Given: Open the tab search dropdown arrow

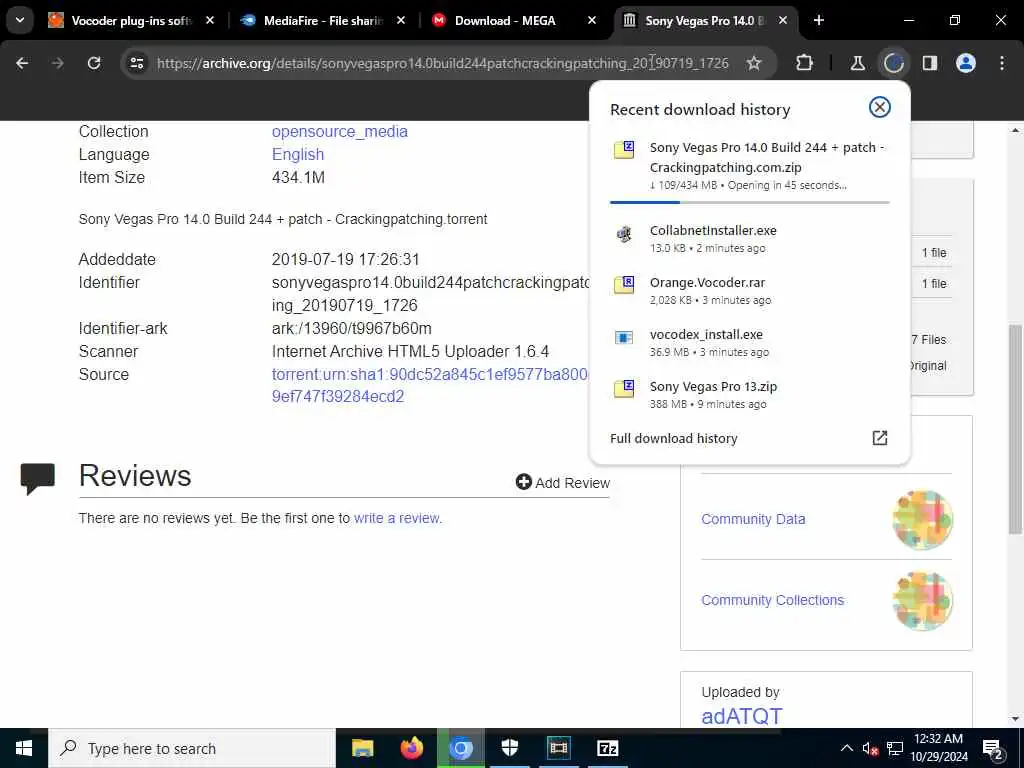Looking at the screenshot, I should tap(20, 20).
